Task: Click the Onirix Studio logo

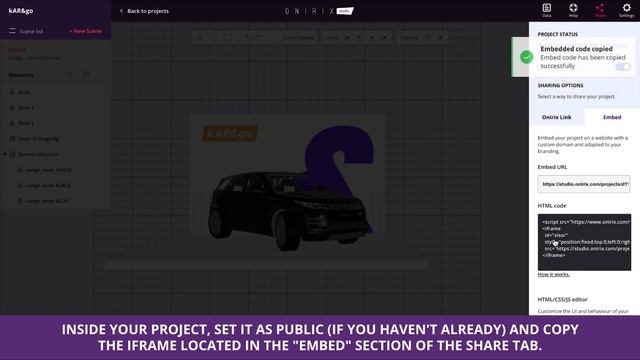Action: coord(319,11)
